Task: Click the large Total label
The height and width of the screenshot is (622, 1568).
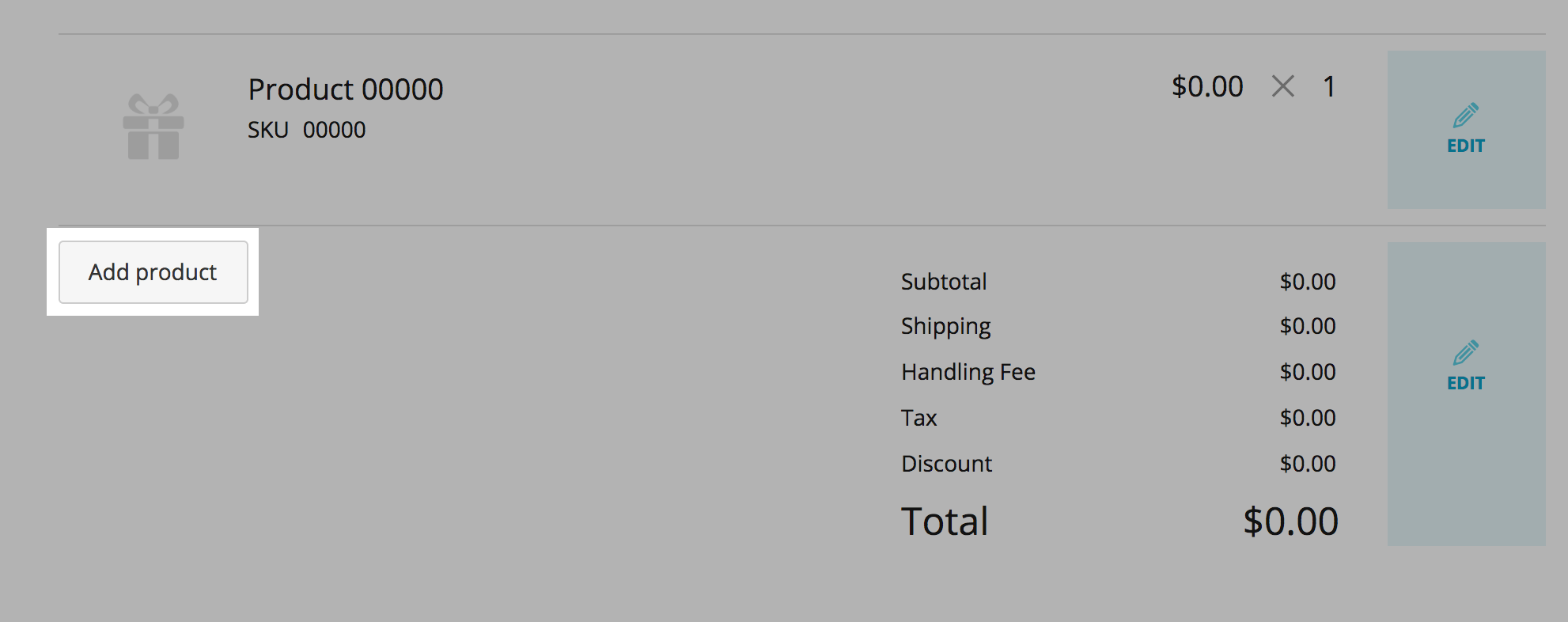Action: (x=945, y=521)
